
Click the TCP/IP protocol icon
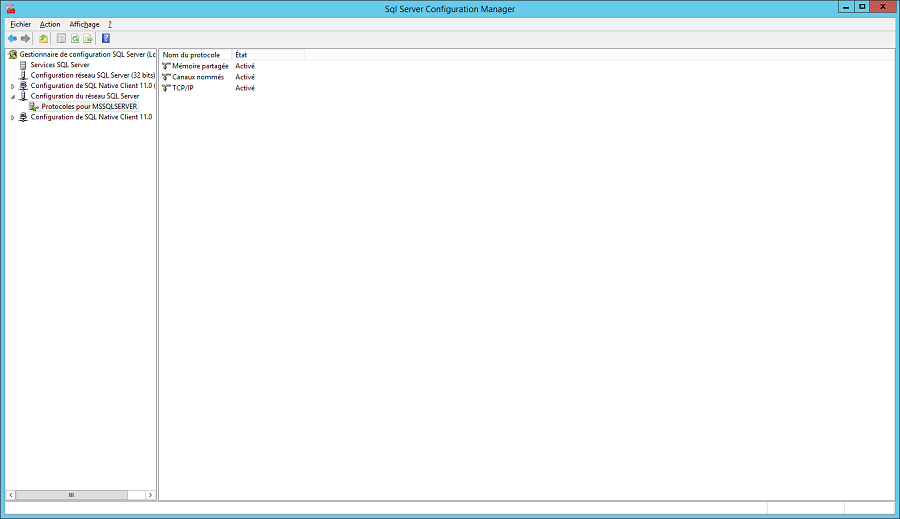[166, 88]
